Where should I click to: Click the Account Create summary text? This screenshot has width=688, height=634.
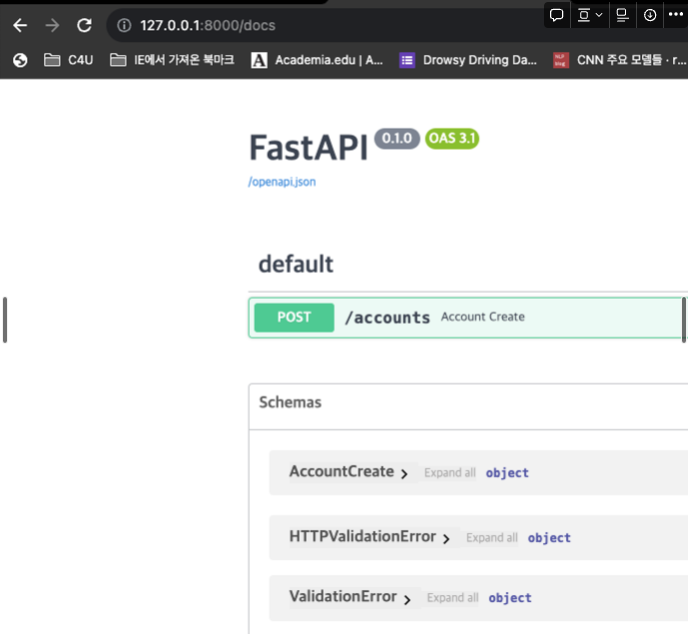tap(483, 317)
